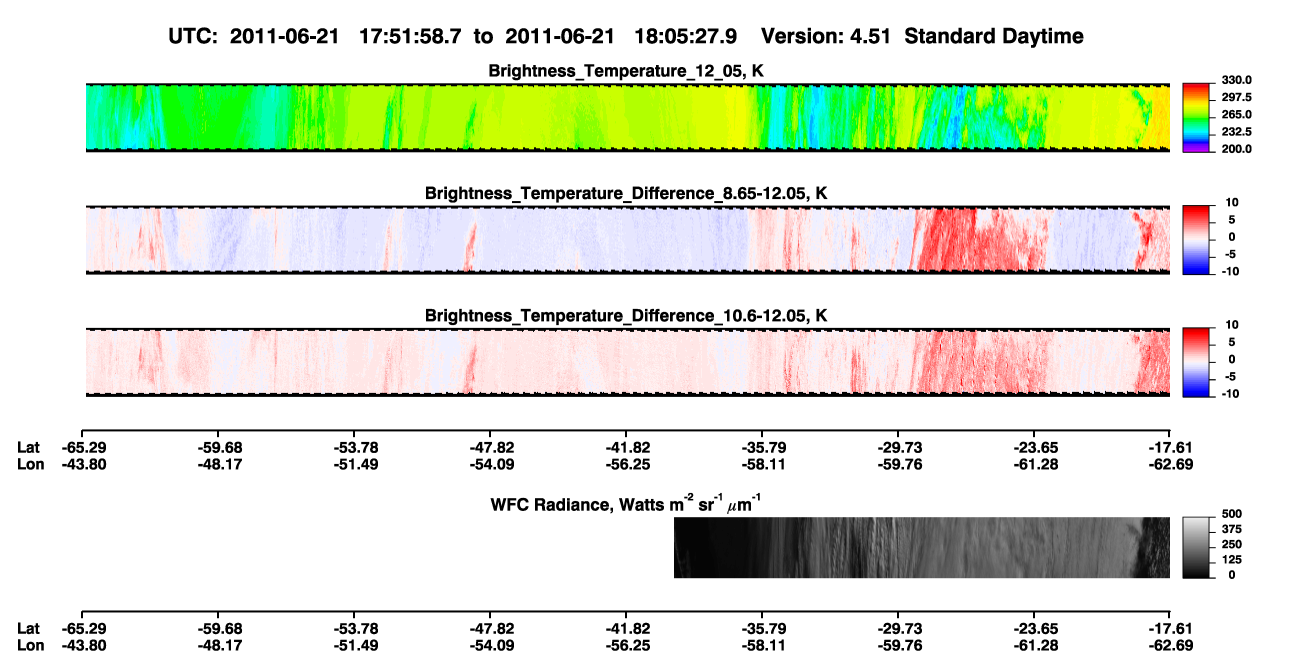
Task: Click the 375 label on the radiance color bar
Action: click(1232, 530)
